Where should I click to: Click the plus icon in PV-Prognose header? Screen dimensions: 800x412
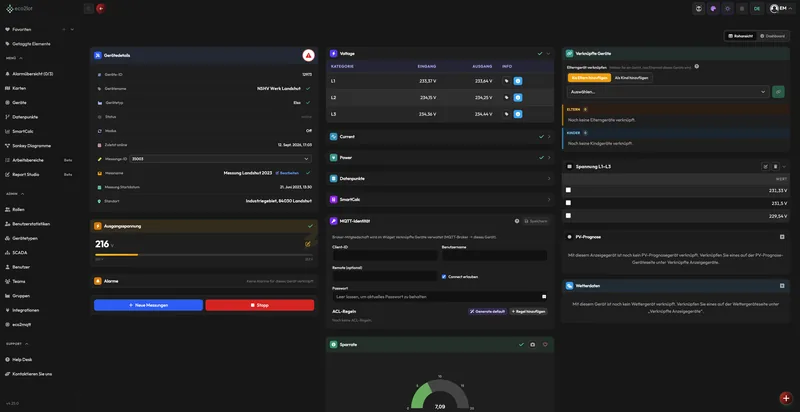[782, 237]
